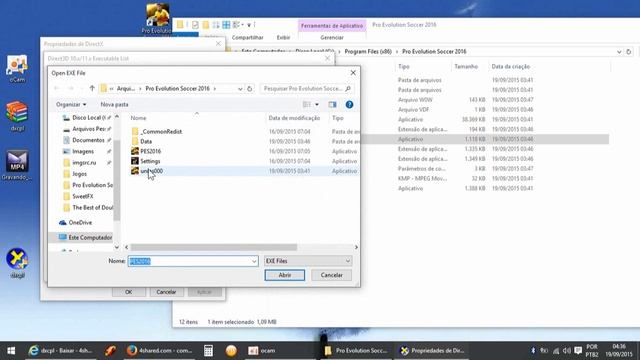
Task: Select the PES2016 application file
Action: (146, 151)
